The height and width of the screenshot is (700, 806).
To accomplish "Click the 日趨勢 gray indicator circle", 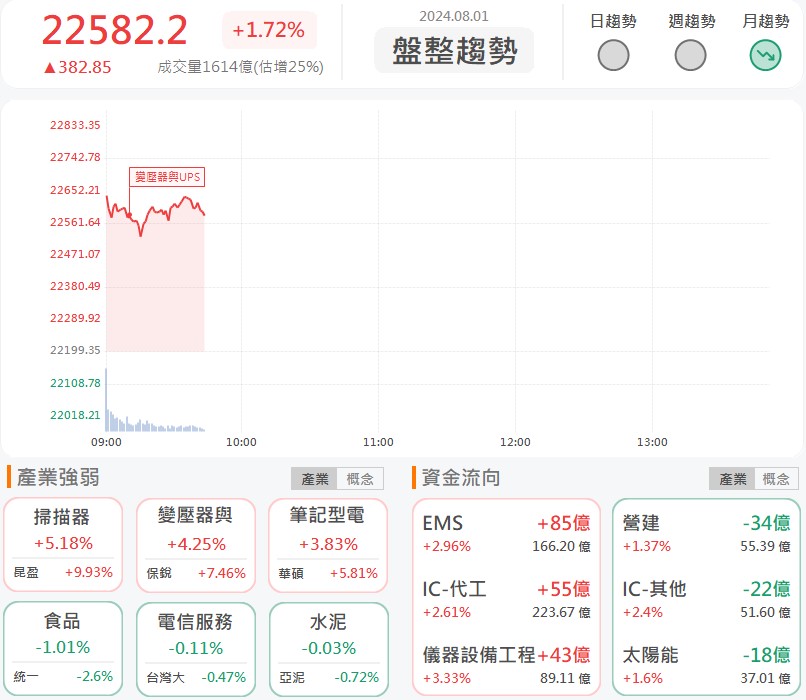I will click(613, 56).
